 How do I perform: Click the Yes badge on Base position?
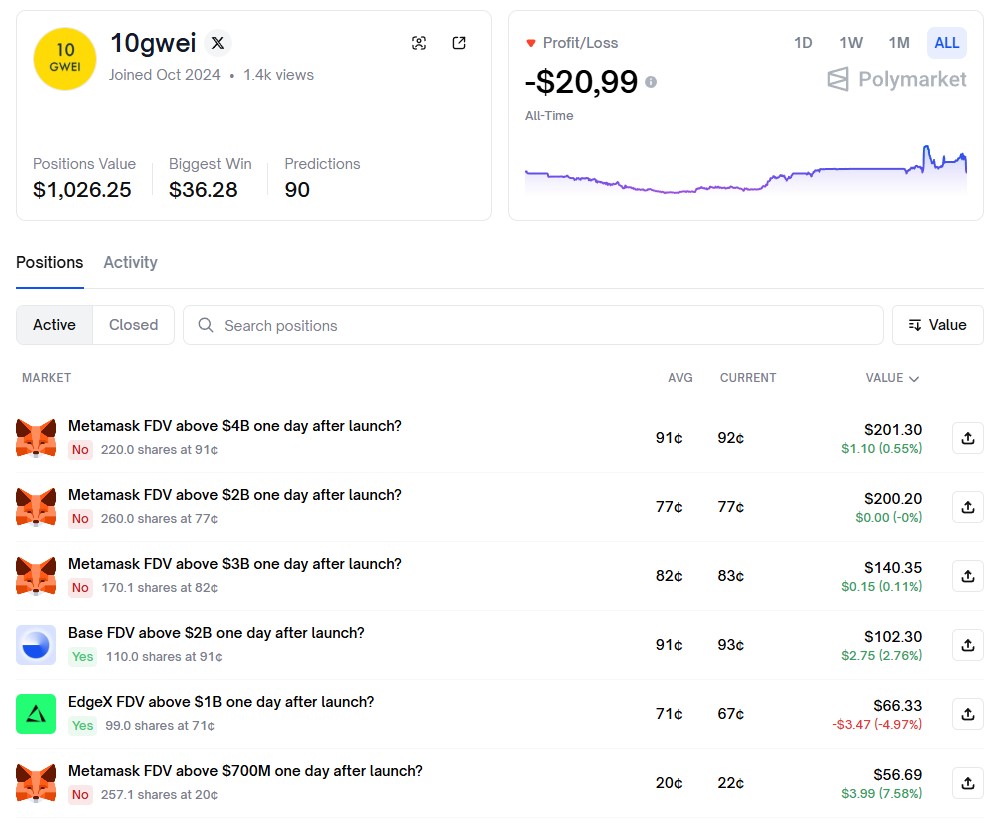[x=82, y=656]
